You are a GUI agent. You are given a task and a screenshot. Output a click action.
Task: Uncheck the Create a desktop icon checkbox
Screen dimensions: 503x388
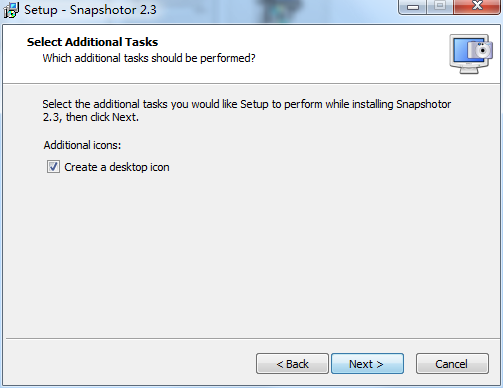point(53,167)
